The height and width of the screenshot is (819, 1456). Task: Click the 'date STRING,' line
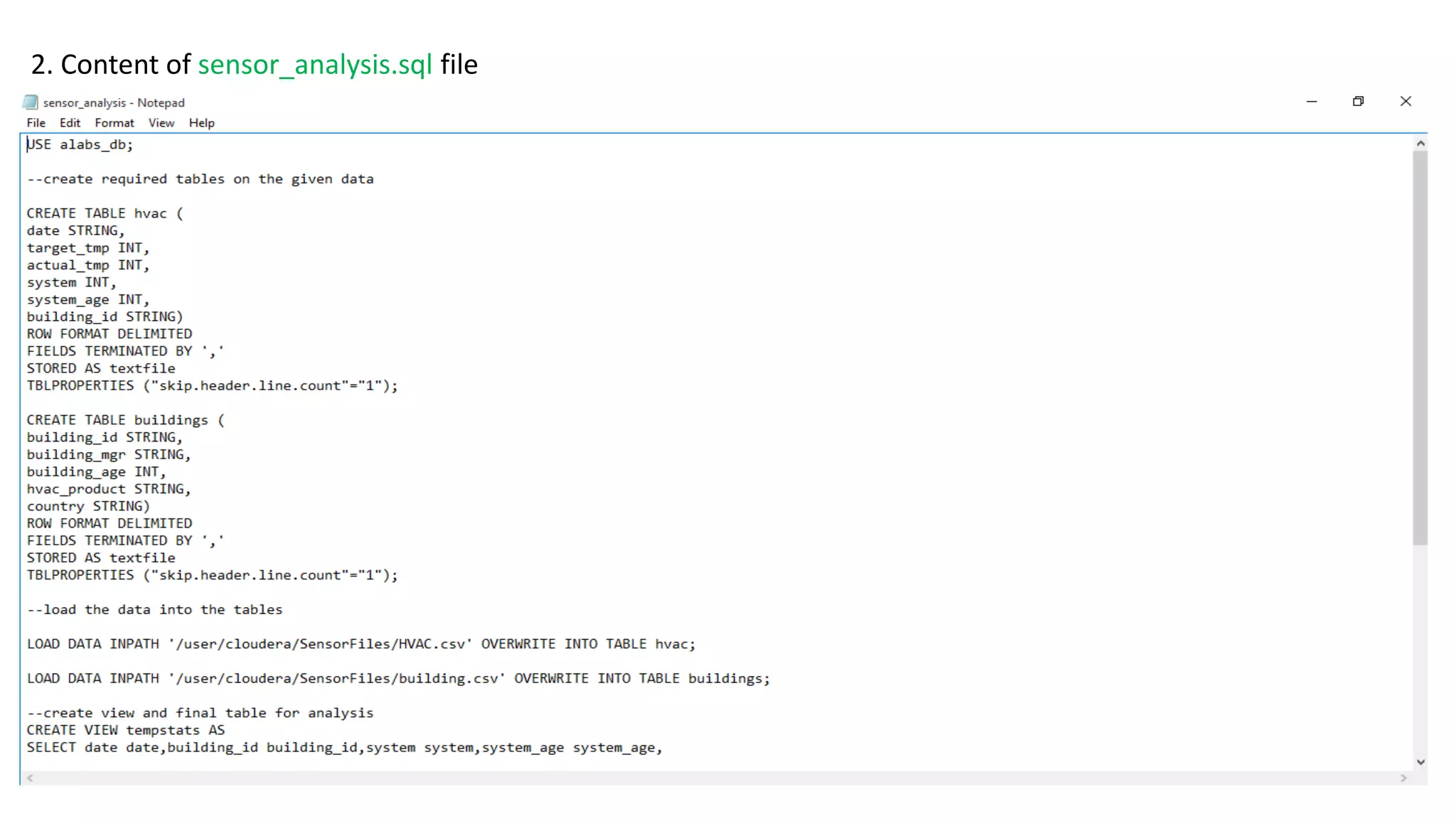click(x=75, y=230)
